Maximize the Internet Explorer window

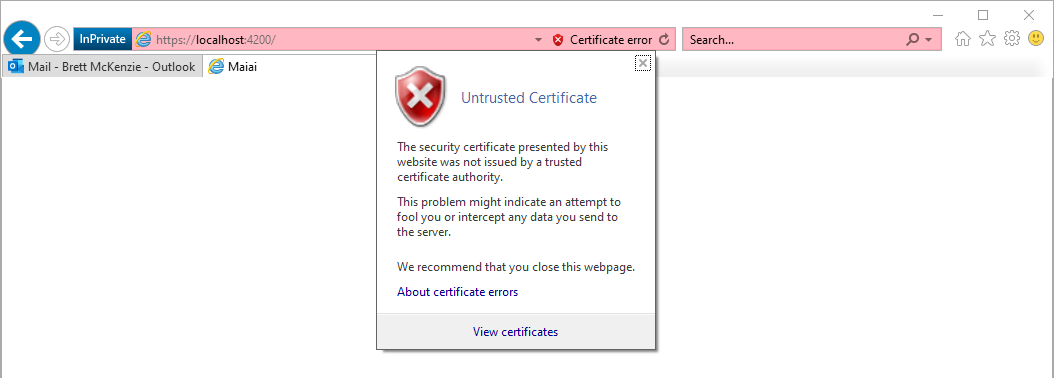coord(983,15)
